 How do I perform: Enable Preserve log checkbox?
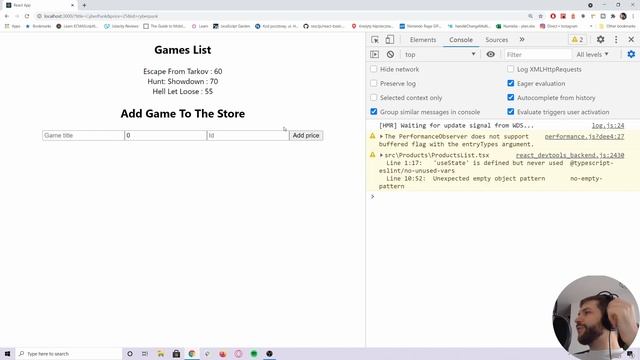coord(373,83)
